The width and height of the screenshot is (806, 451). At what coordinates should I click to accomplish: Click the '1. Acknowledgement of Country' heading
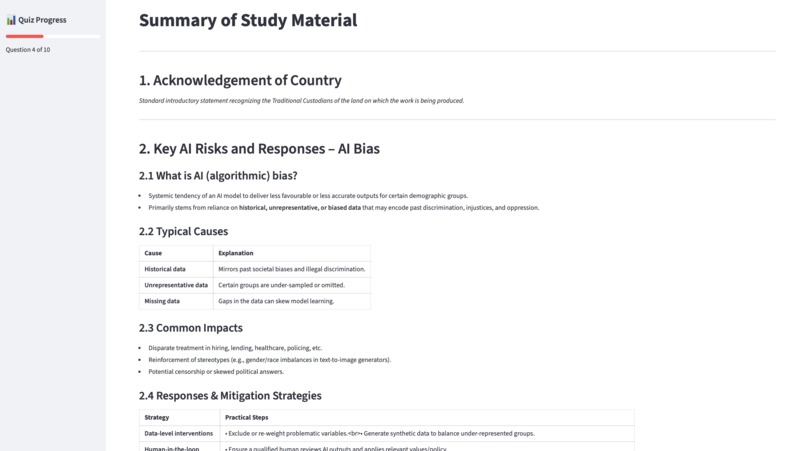(240, 80)
